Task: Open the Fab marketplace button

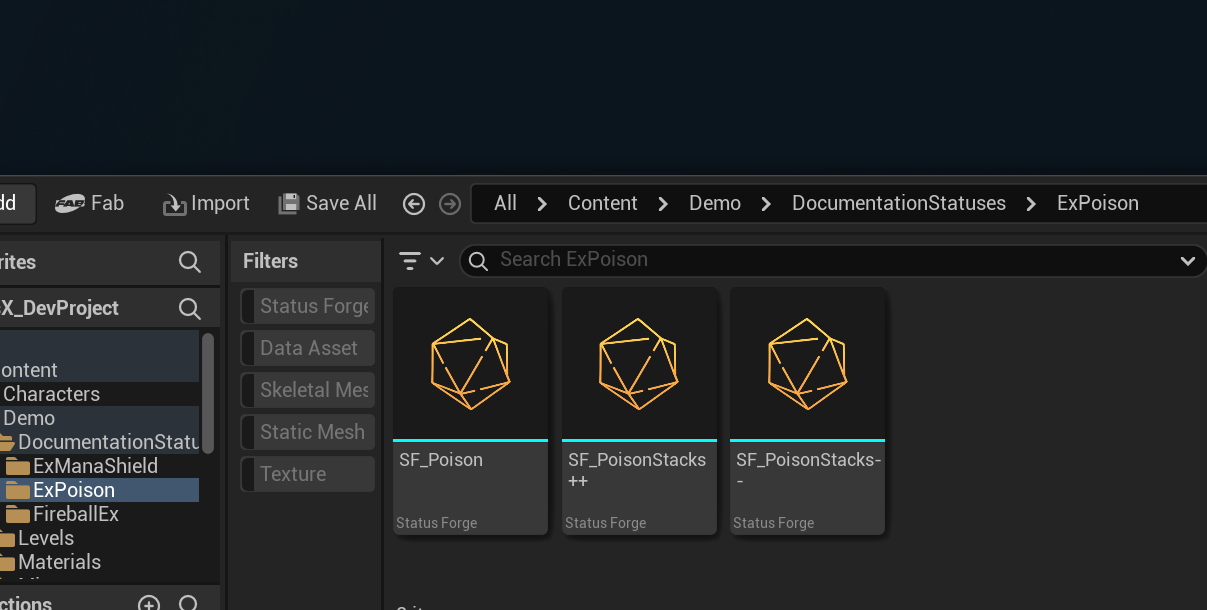Action: (x=89, y=203)
